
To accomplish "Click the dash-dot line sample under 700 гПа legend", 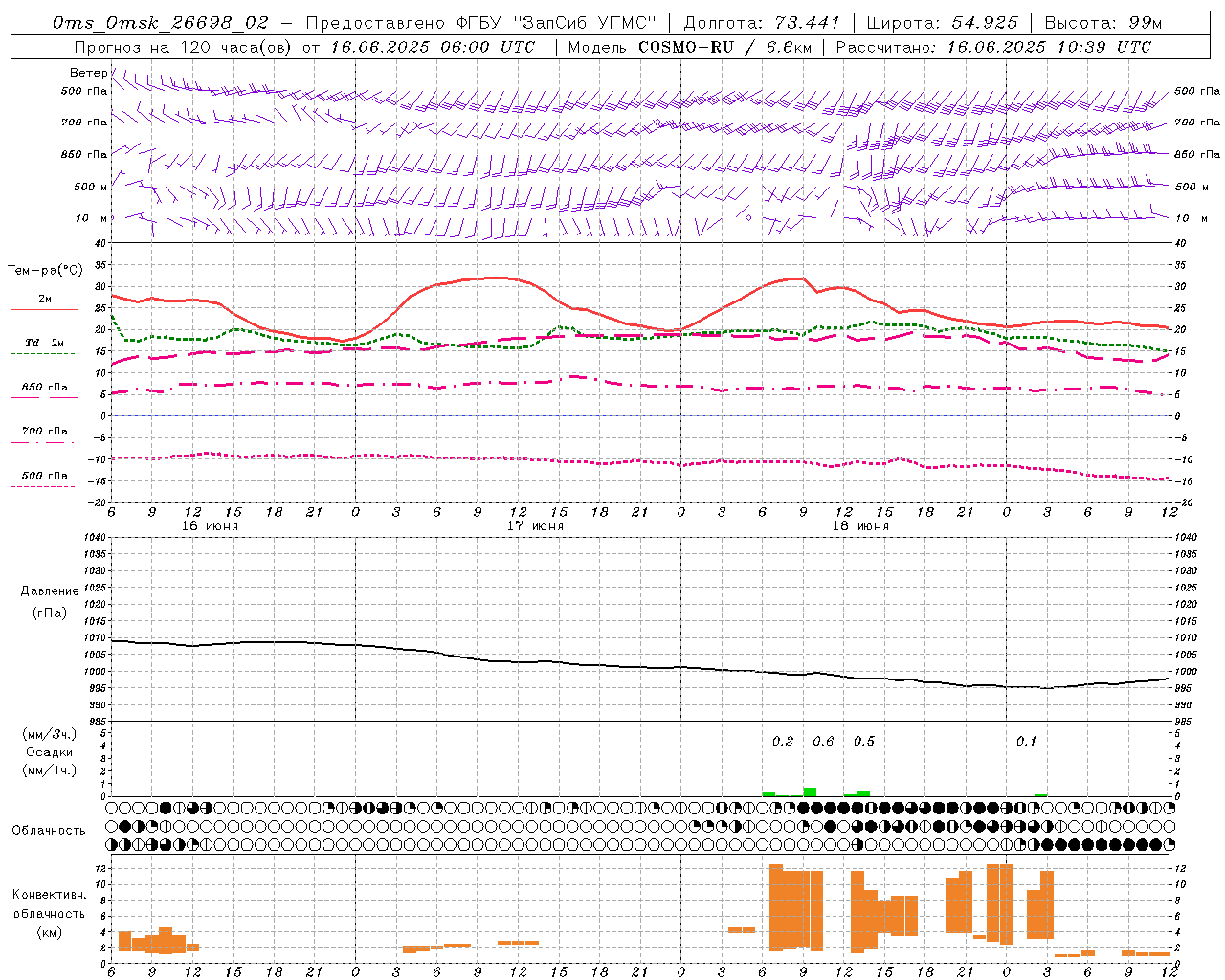I will click(x=42, y=442).
